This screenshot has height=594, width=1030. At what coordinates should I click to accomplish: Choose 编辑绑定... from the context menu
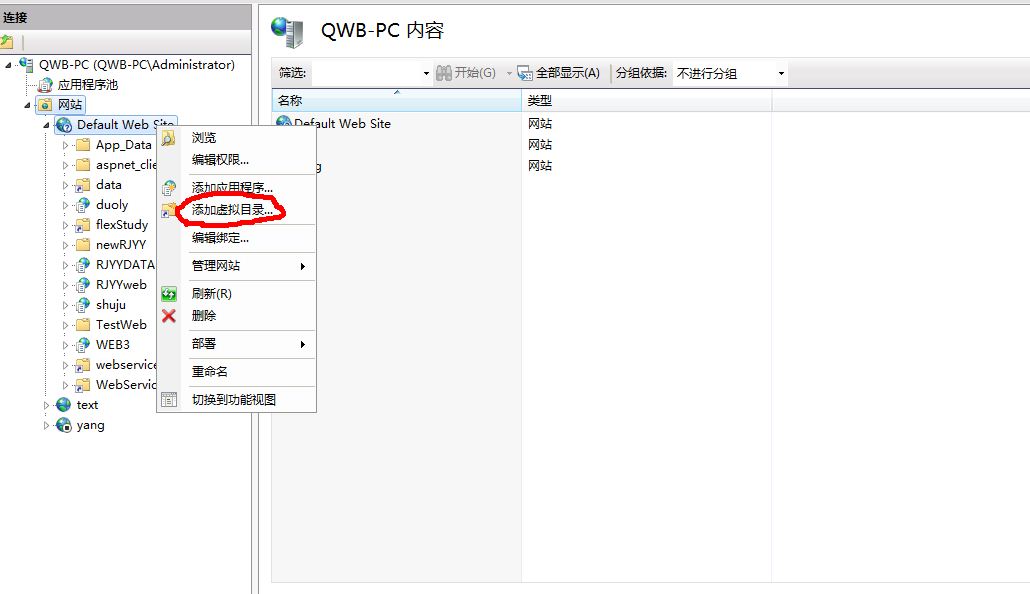pyautogui.click(x=236, y=238)
